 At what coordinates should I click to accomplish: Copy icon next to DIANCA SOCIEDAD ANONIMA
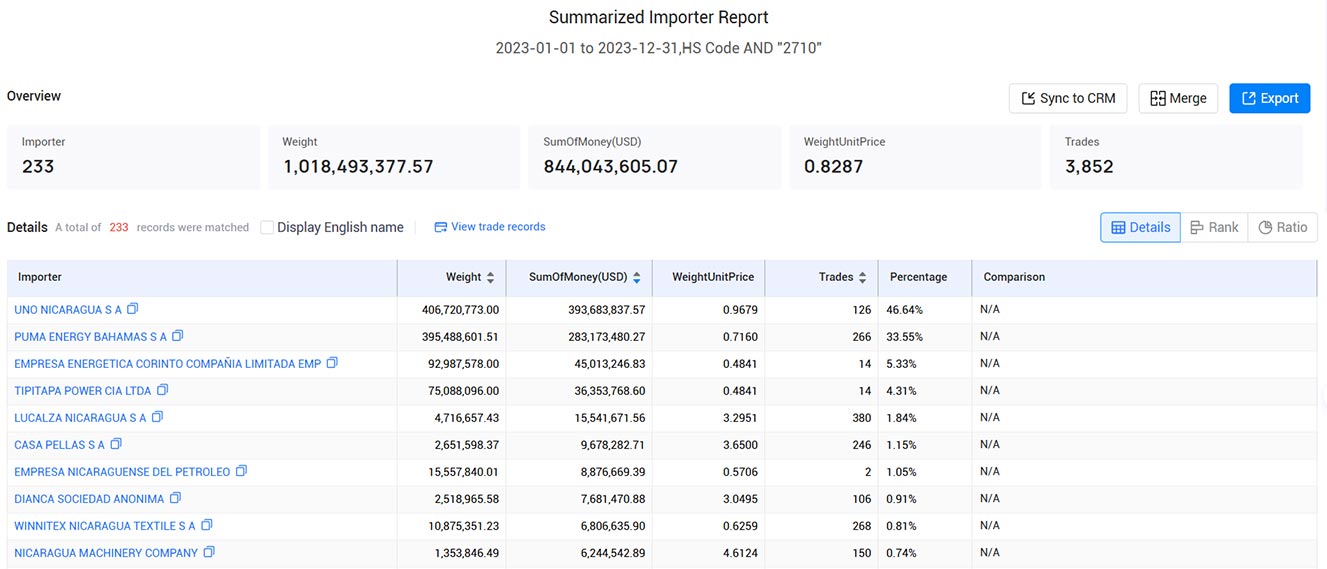[175, 498]
